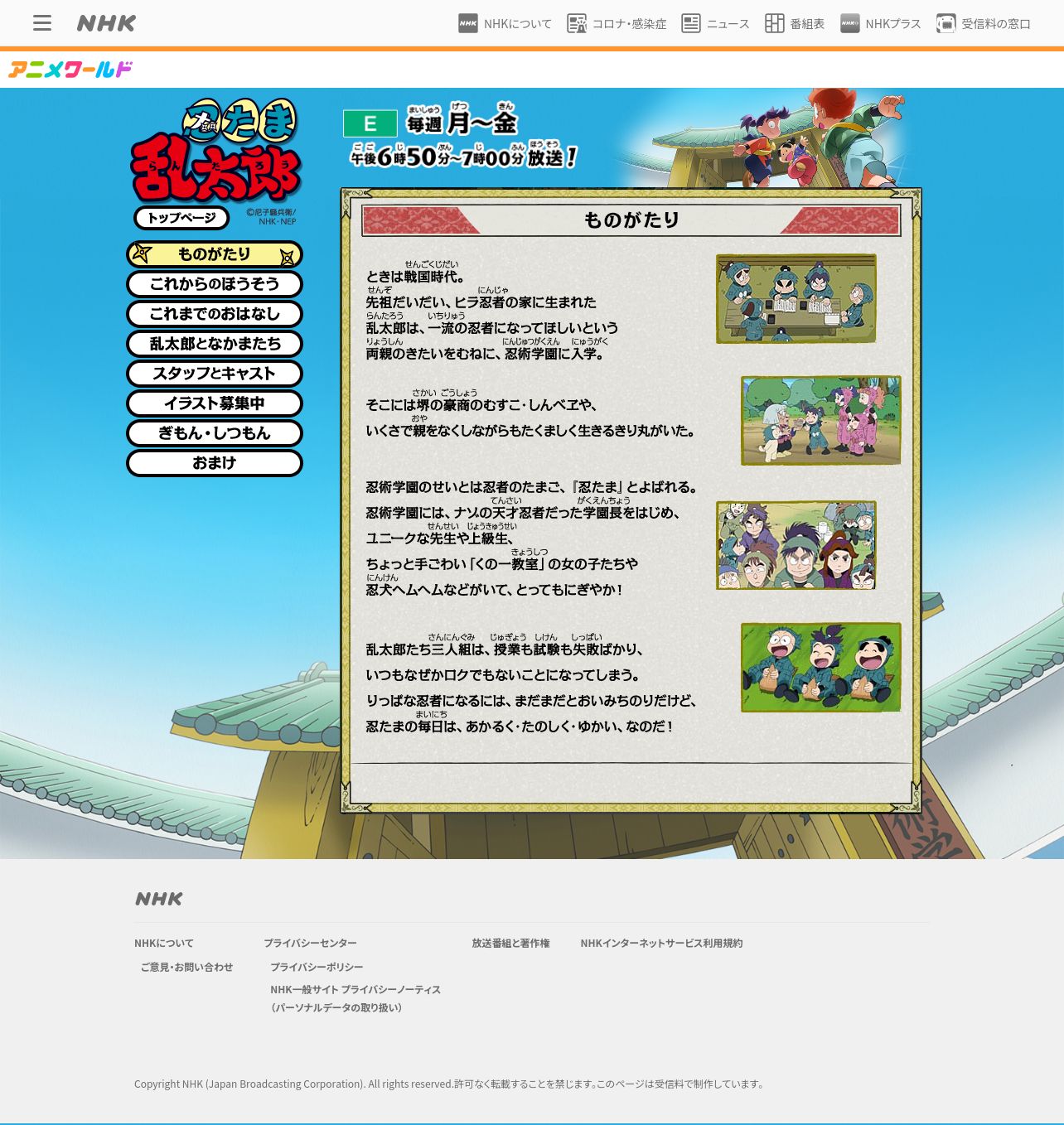This screenshot has height=1125, width=1064.
Task: Open ご意見・お問い合わせ footer link
Action: point(186,967)
